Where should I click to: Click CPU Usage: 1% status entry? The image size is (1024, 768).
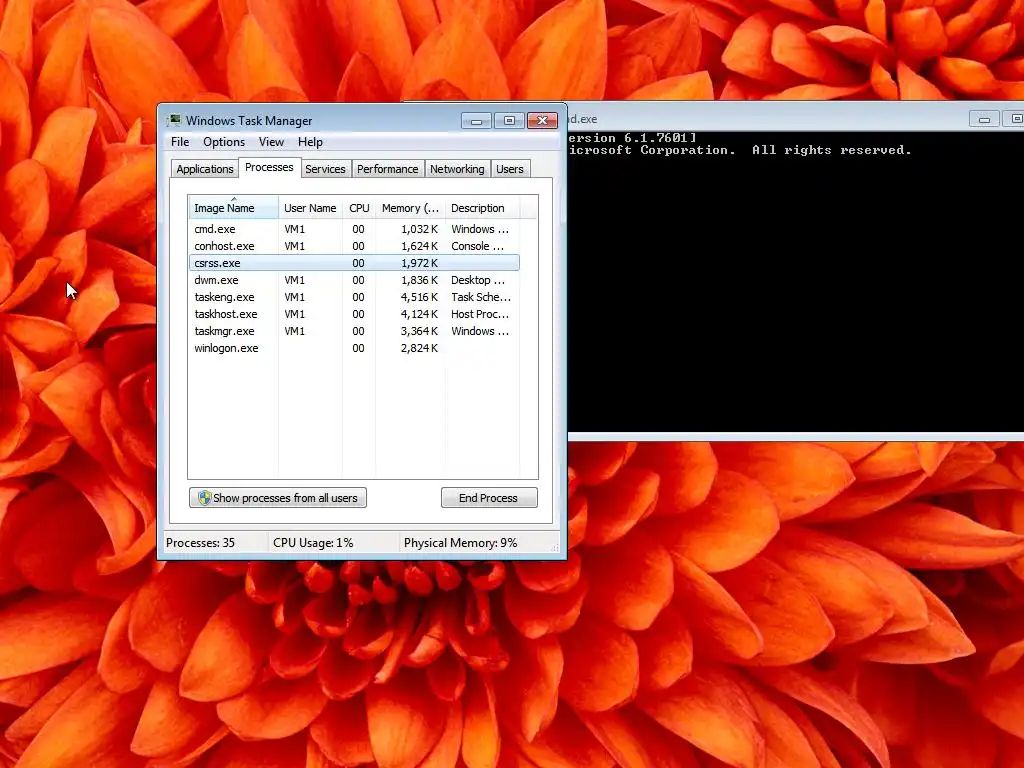tap(313, 543)
